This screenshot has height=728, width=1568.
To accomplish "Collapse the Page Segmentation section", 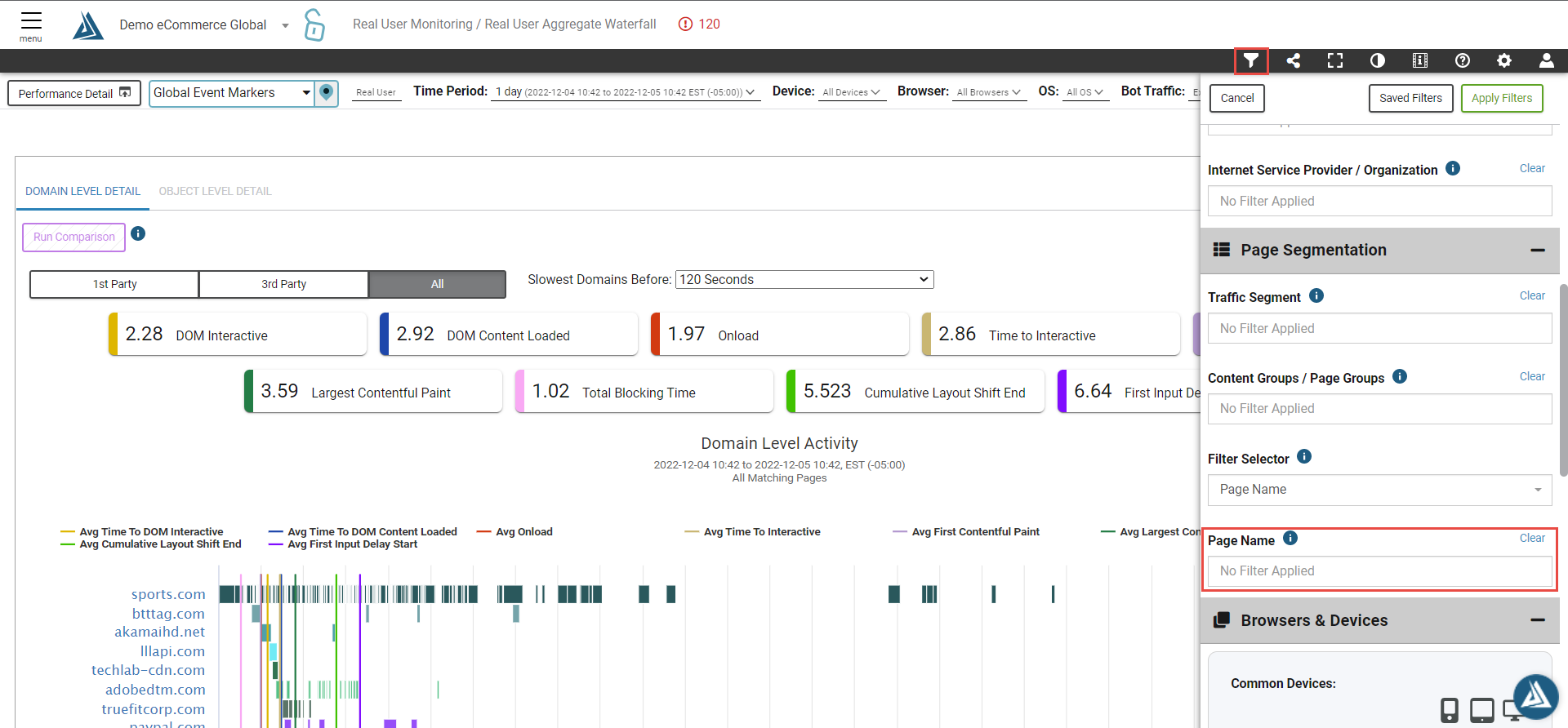I will coord(1538,251).
